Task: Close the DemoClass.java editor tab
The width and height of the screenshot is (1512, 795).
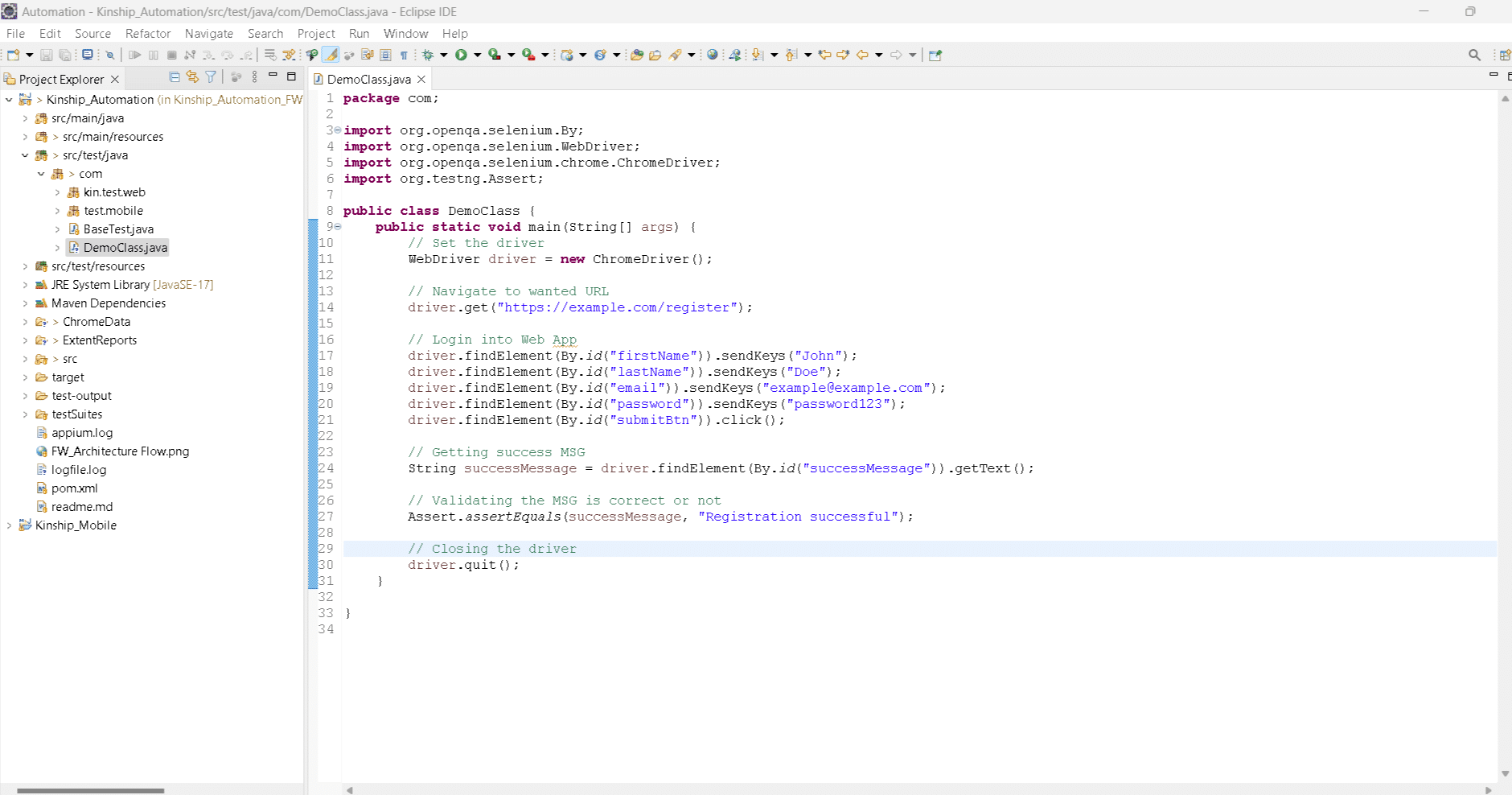Action: (x=421, y=79)
